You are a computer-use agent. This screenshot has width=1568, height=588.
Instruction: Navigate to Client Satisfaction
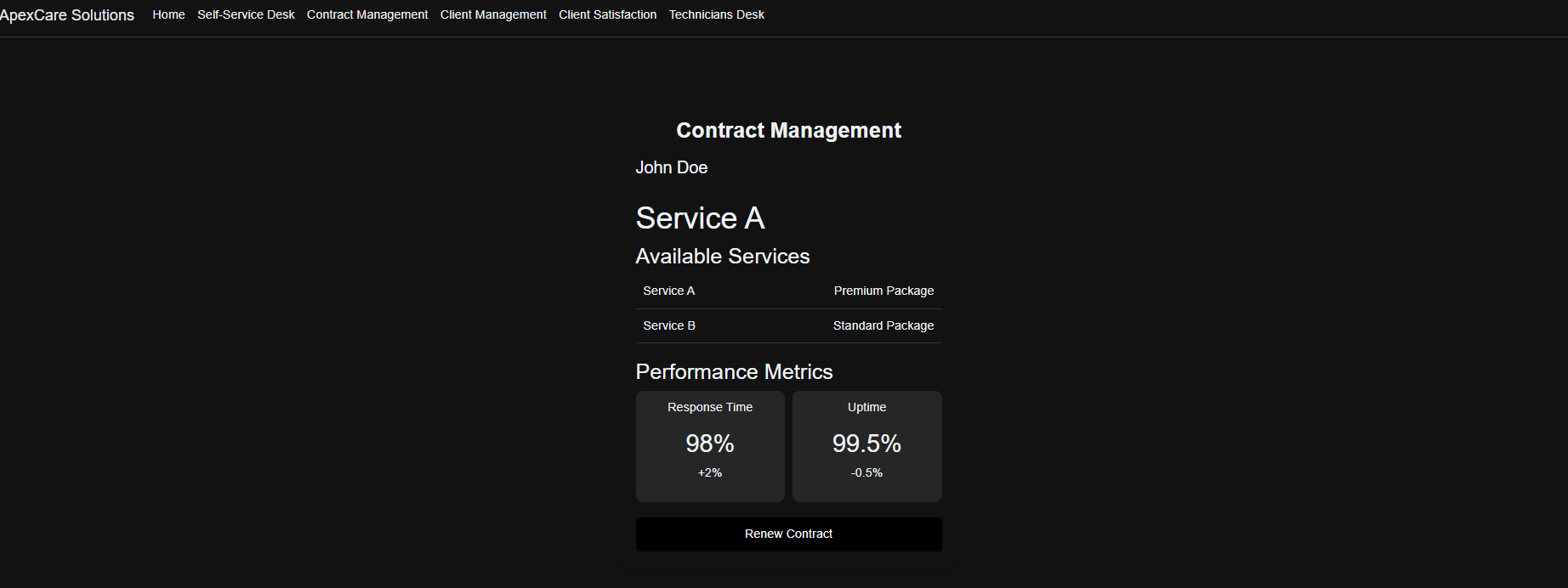pos(607,14)
